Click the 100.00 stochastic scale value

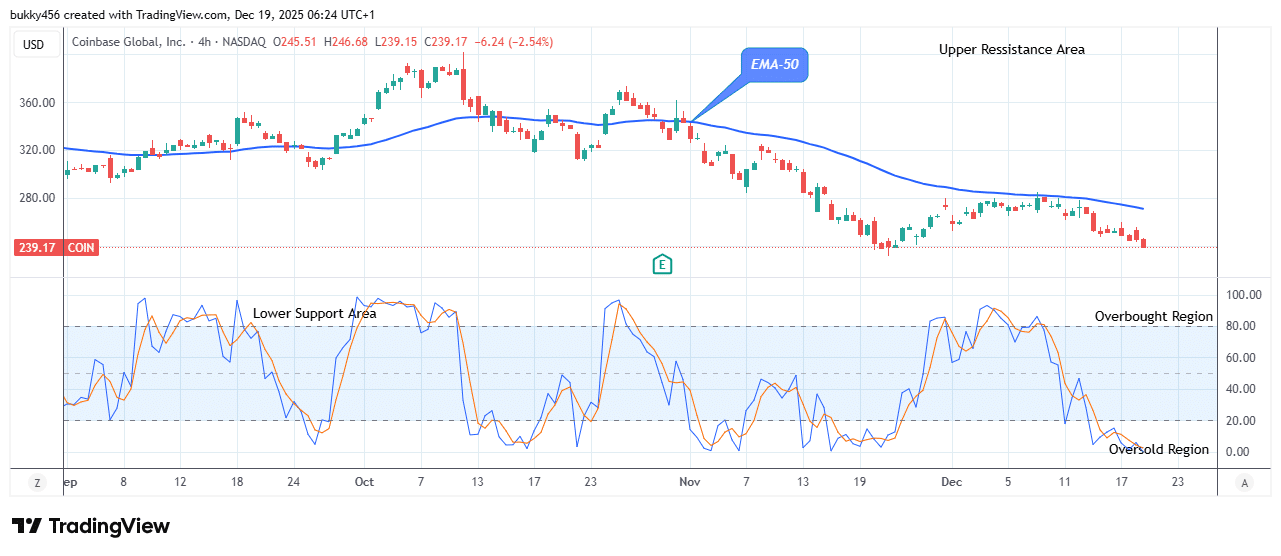pyautogui.click(x=1243, y=295)
